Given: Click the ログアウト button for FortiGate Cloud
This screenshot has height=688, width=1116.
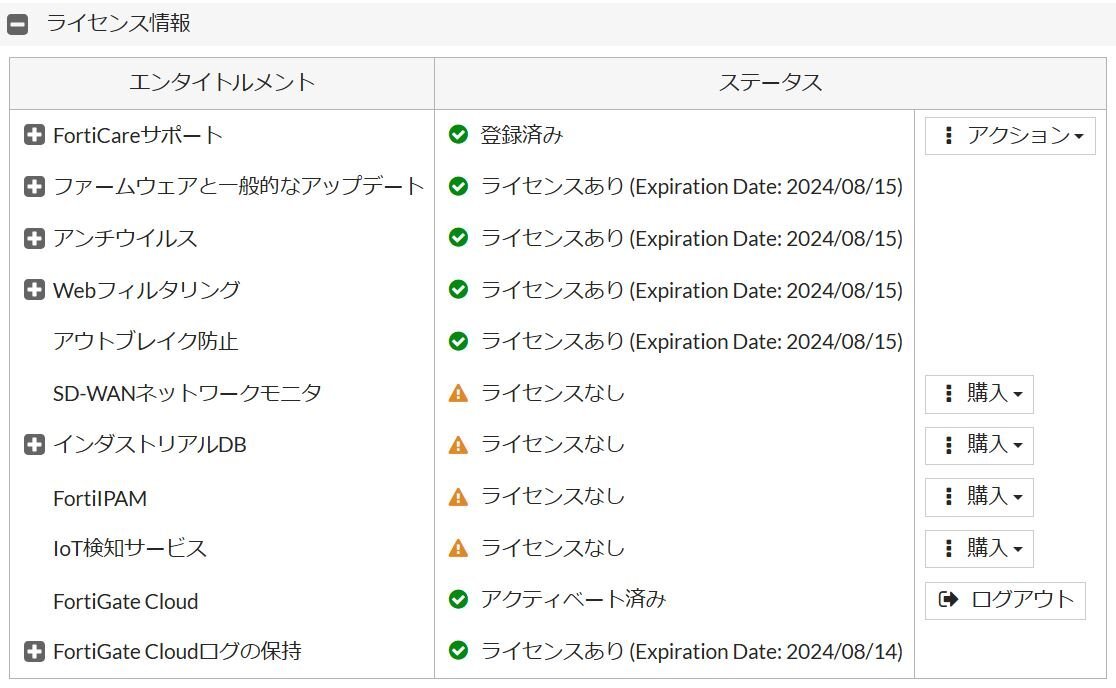Looking at the screenshot, I should point(1004,600).
